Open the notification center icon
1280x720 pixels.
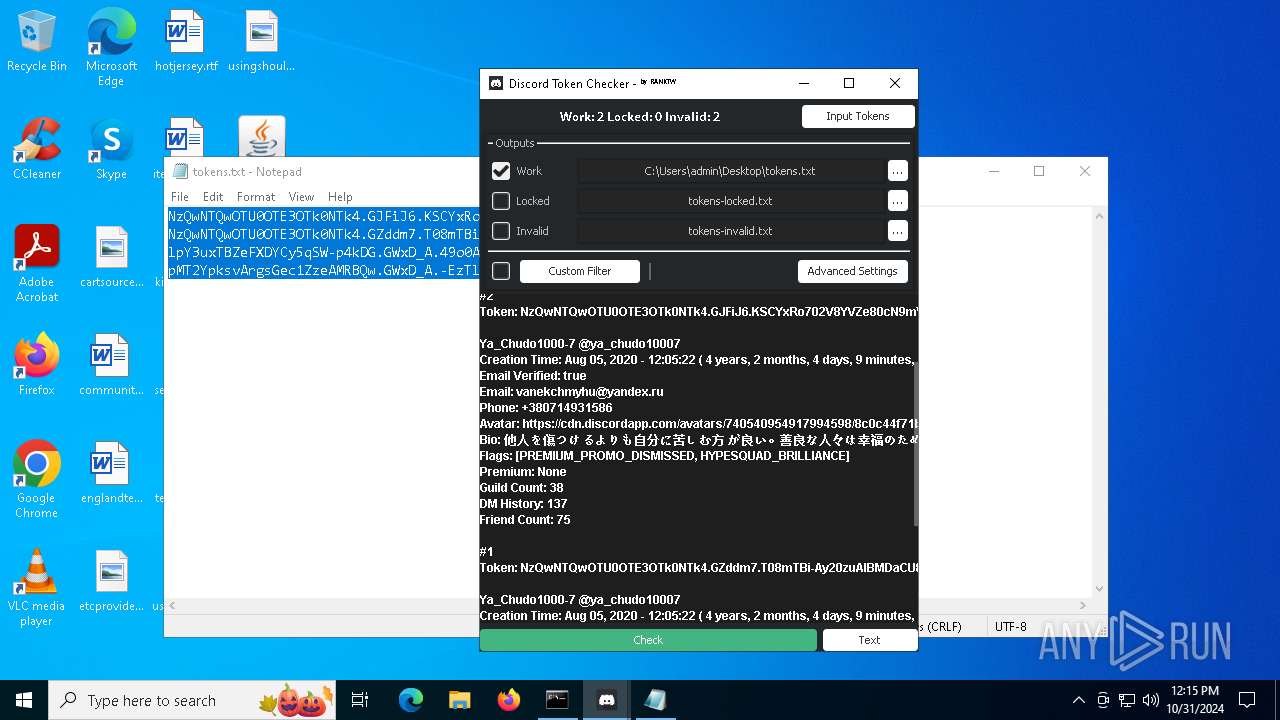(1247, 700)
